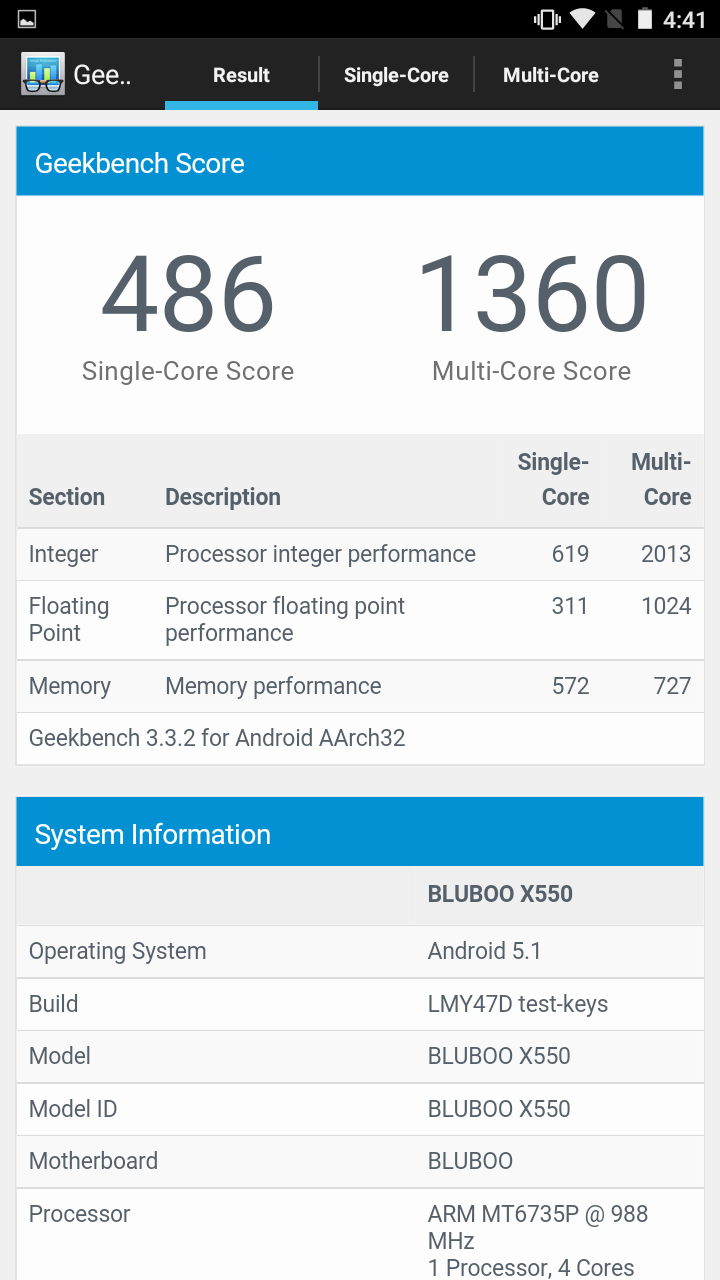Tap the 486 Single-Core Score number
Screen dimensions: 720x1280
pyautogui.click(x=188, y=295)
